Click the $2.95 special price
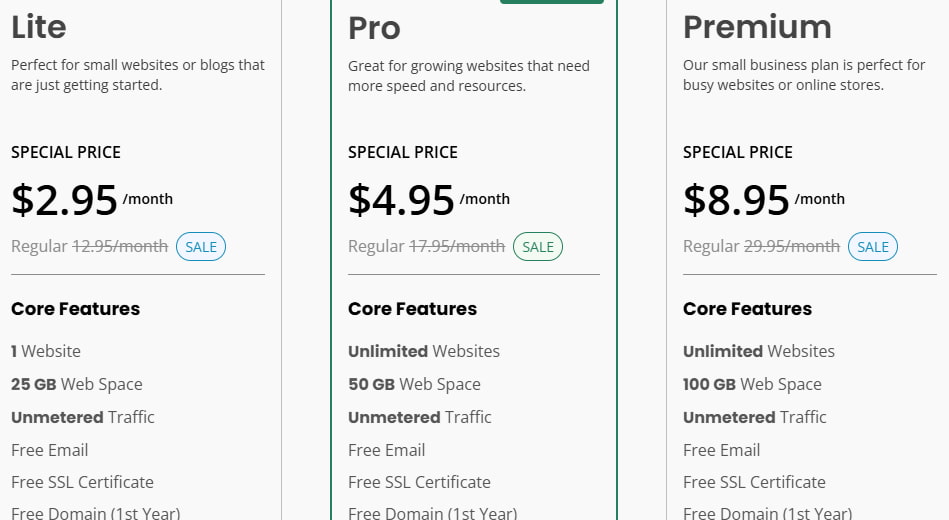This screenshot has width=949, height=520. click(x=65, y=200)
